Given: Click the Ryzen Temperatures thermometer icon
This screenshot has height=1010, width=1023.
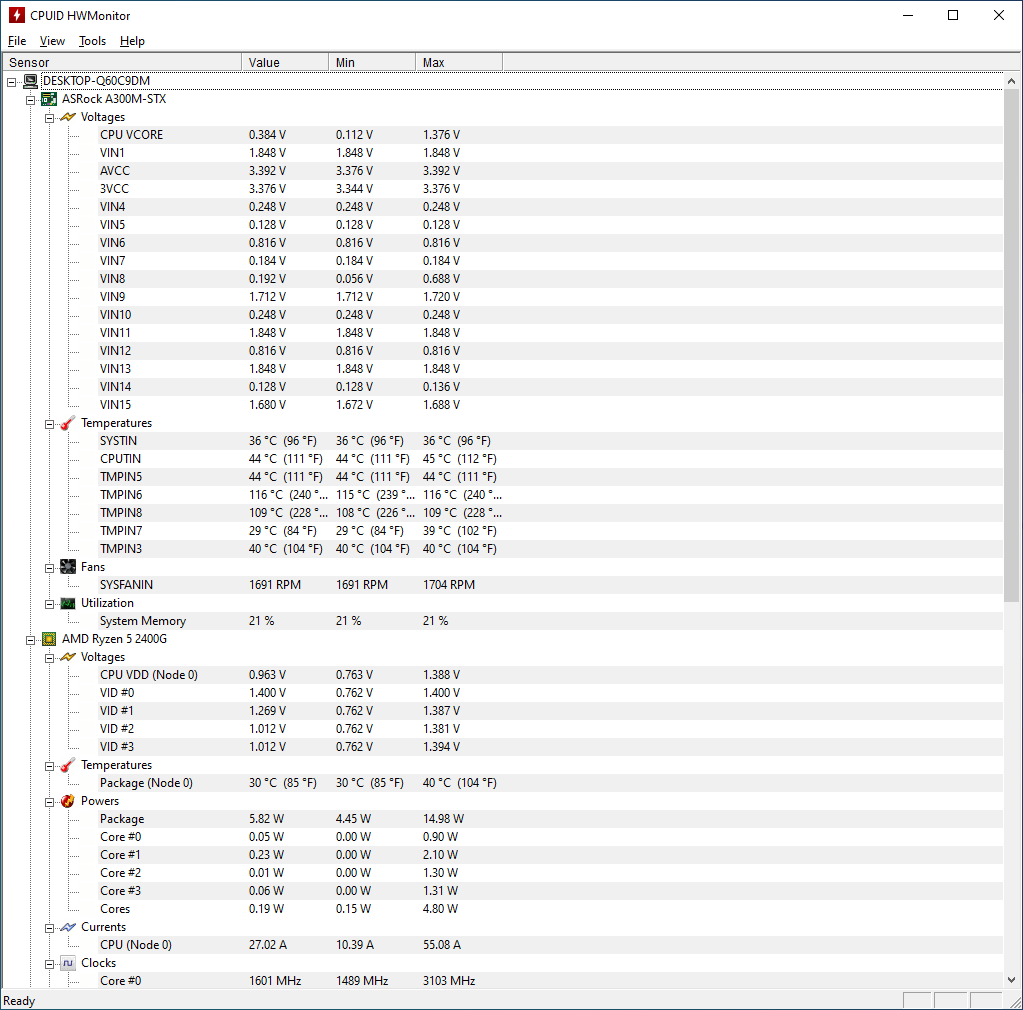Looking at the screenshot, I should coord(68,765).
